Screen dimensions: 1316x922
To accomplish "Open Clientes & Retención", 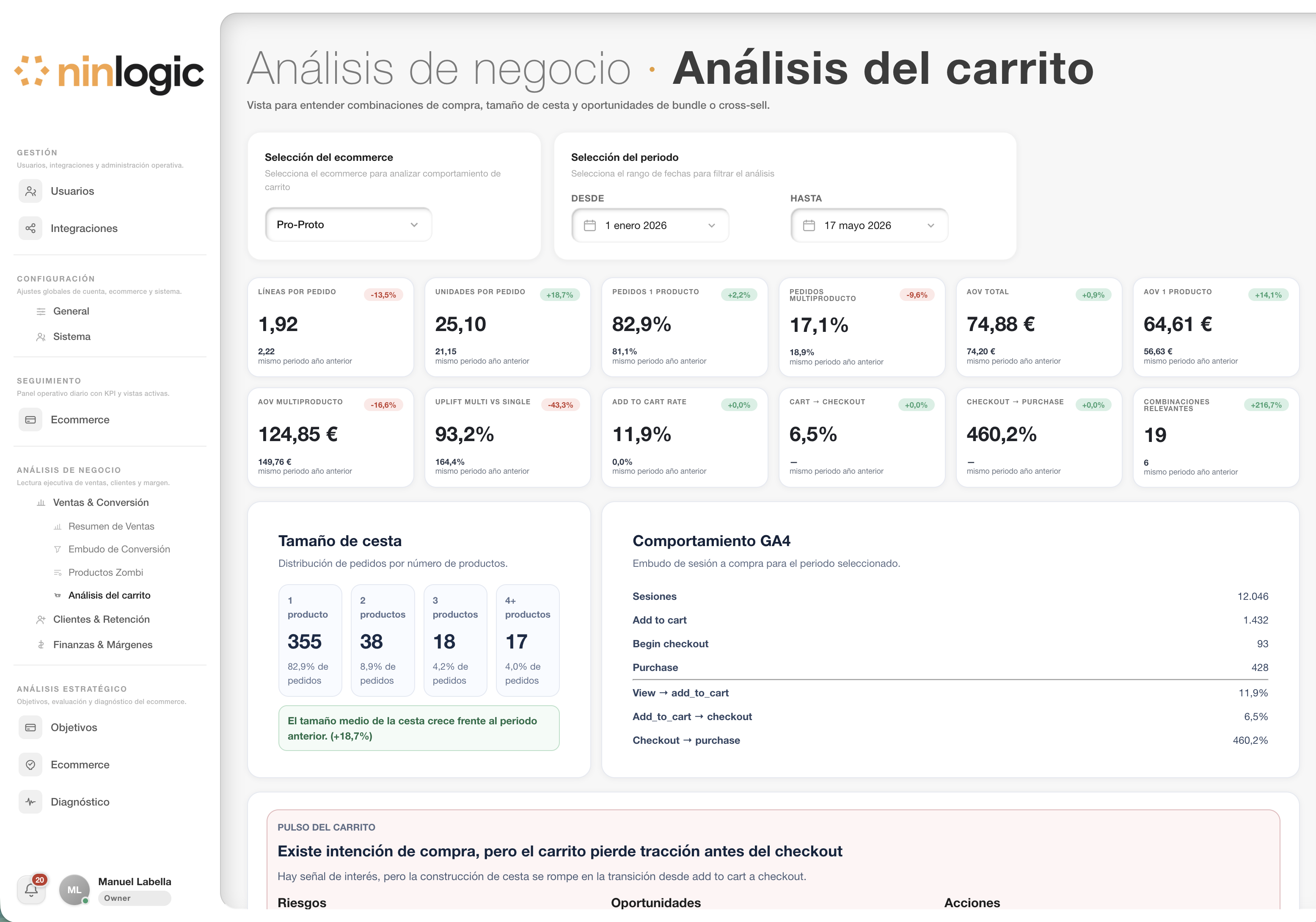I will (102, 619).
